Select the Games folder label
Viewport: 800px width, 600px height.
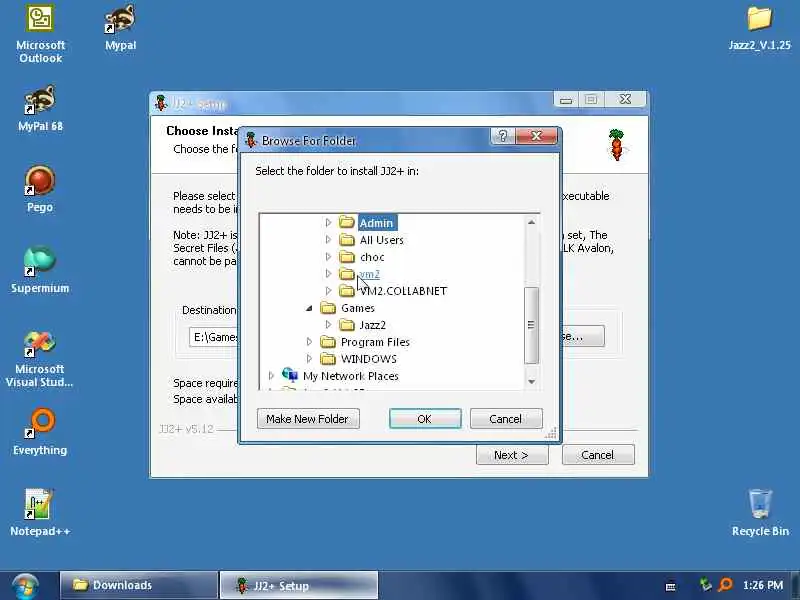point(358,308)
